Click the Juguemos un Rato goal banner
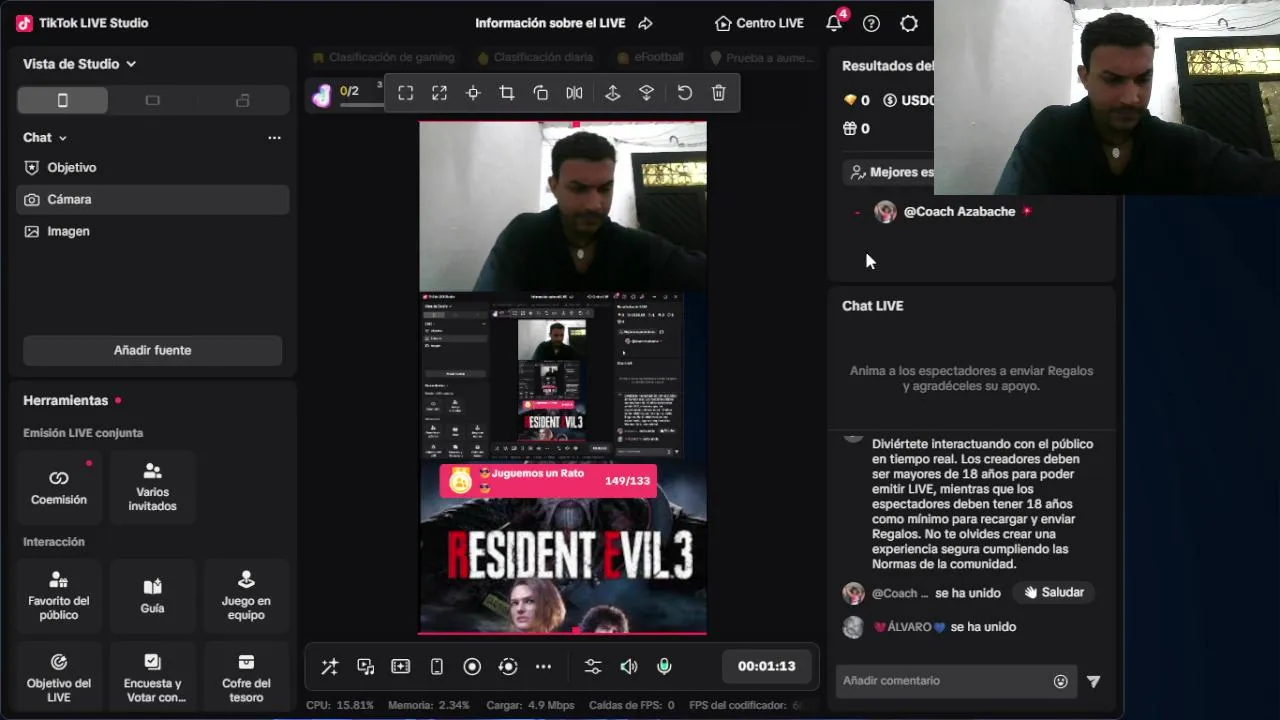Image resolution: width=1280 pixels, height=720 pixels. click(548, 481)
